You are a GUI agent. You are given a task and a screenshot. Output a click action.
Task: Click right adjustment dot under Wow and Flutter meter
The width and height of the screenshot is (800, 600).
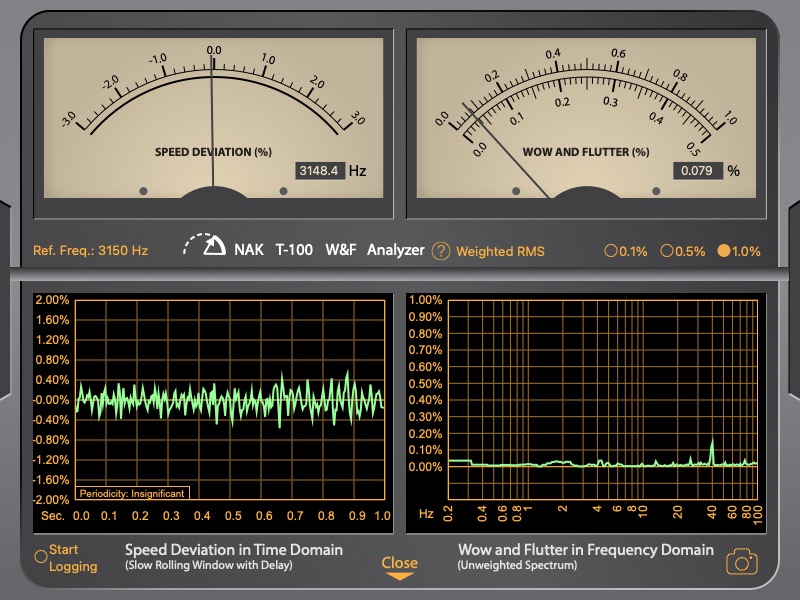point(656,190)
